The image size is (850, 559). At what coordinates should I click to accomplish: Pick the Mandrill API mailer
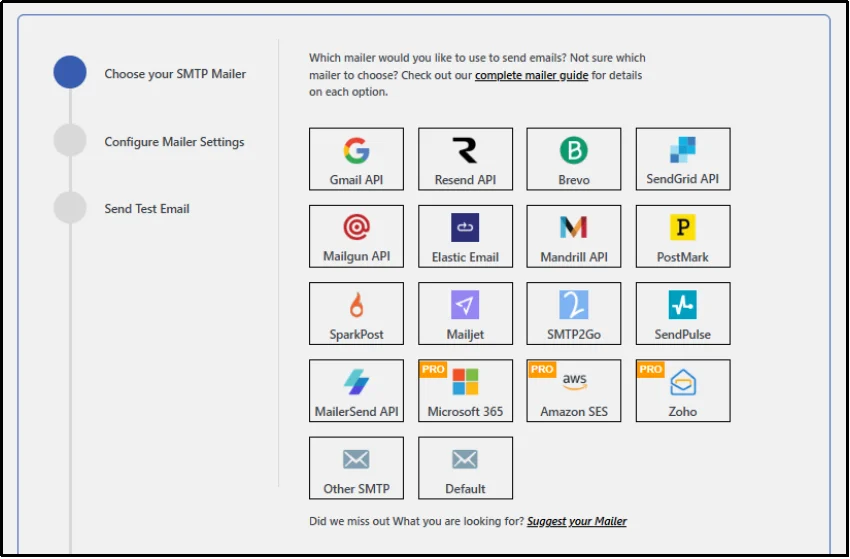(x=574, y=236)
